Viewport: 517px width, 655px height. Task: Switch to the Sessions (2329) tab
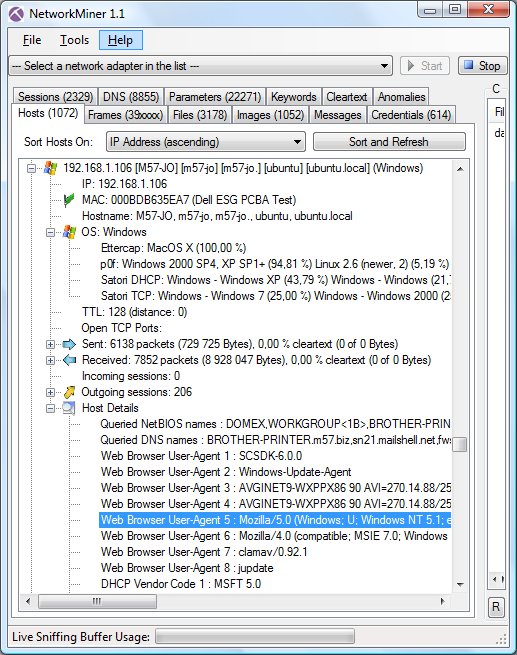point(55,97)
